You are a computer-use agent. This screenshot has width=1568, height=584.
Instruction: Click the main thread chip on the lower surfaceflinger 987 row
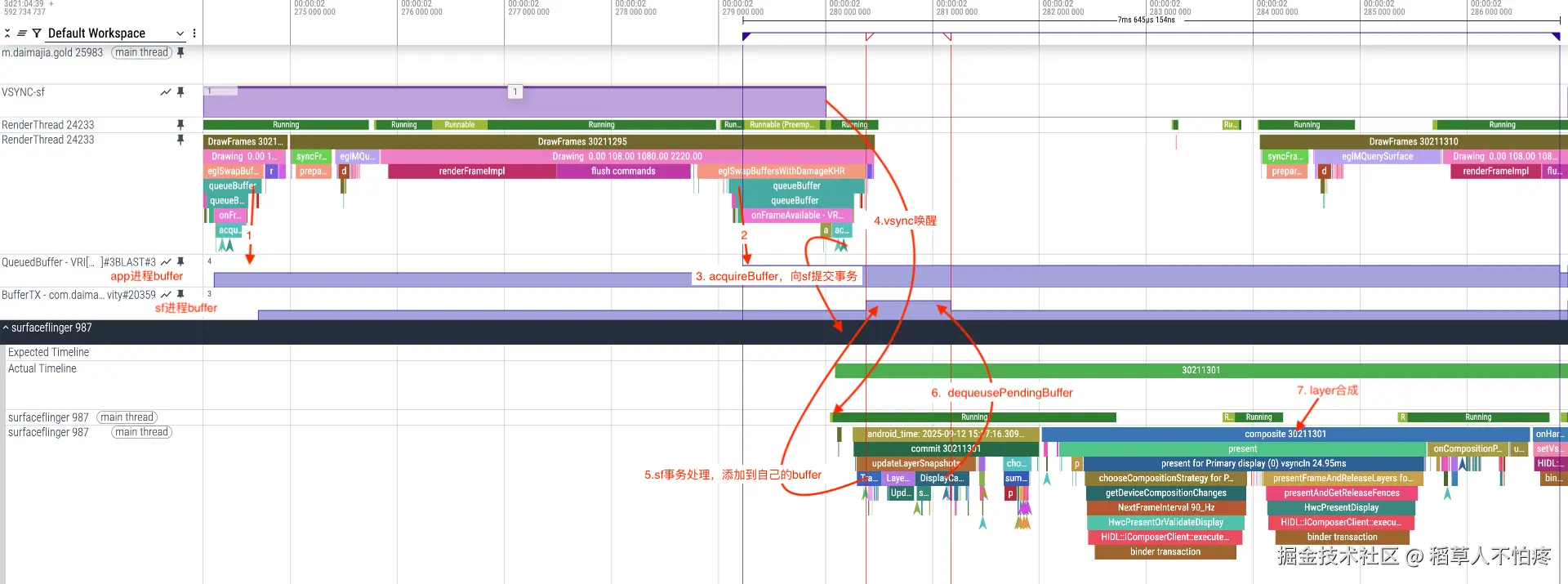(x=142, y=432)
